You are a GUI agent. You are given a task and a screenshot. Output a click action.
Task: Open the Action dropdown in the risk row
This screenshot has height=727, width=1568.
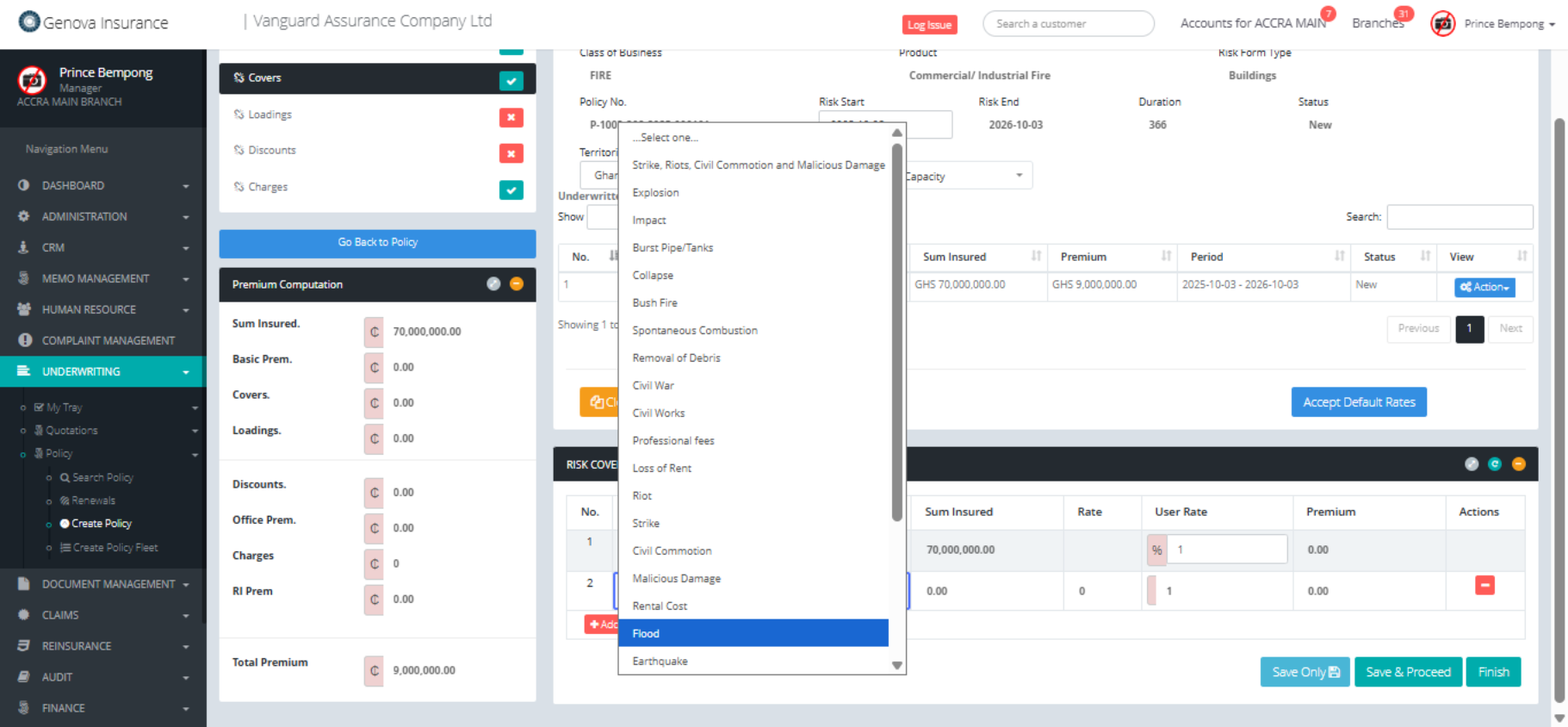(x=1484, y=288)
